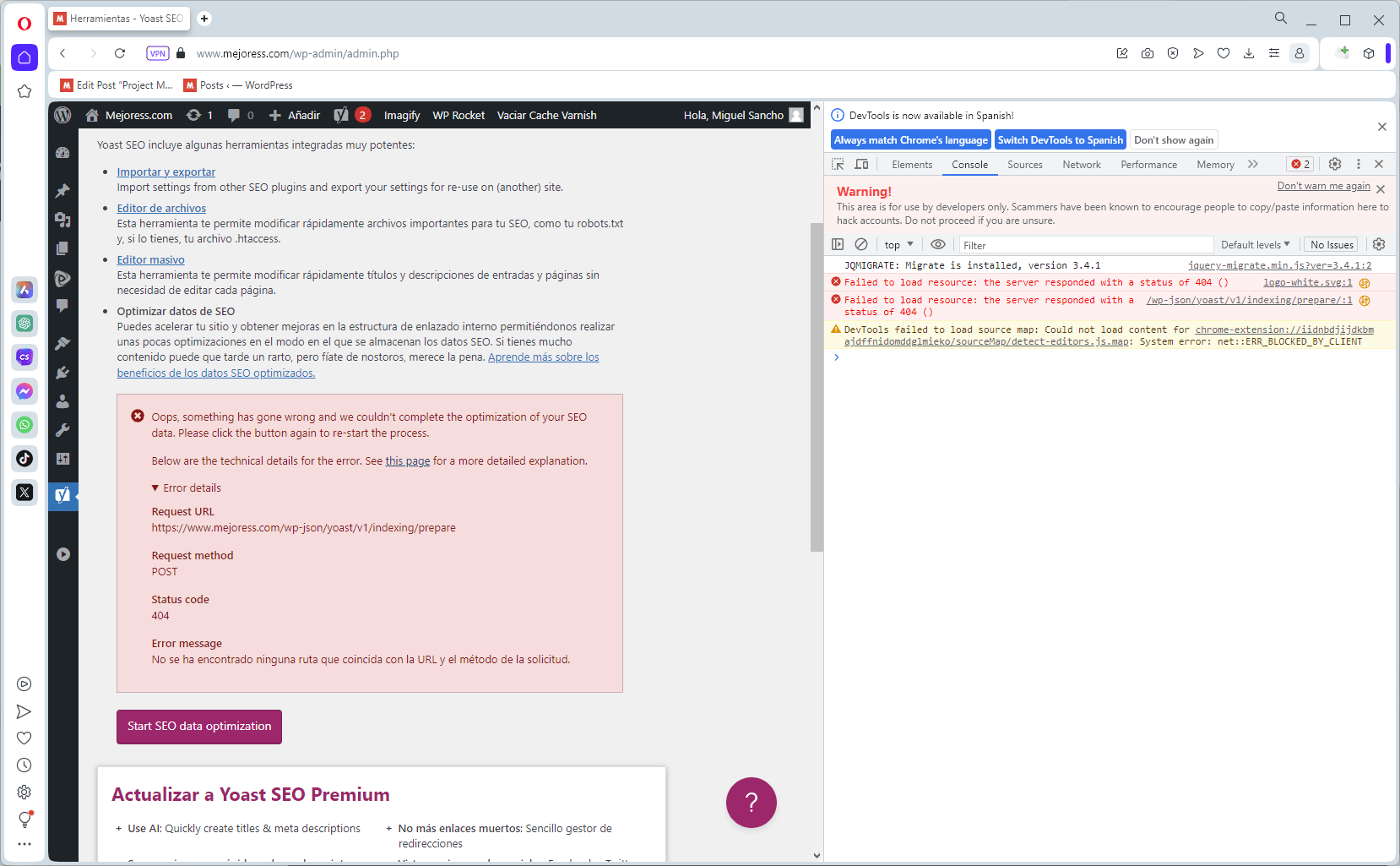Open Easy Setup sliders icon
Screen dimensions: 1400x866
[1274, 53]
